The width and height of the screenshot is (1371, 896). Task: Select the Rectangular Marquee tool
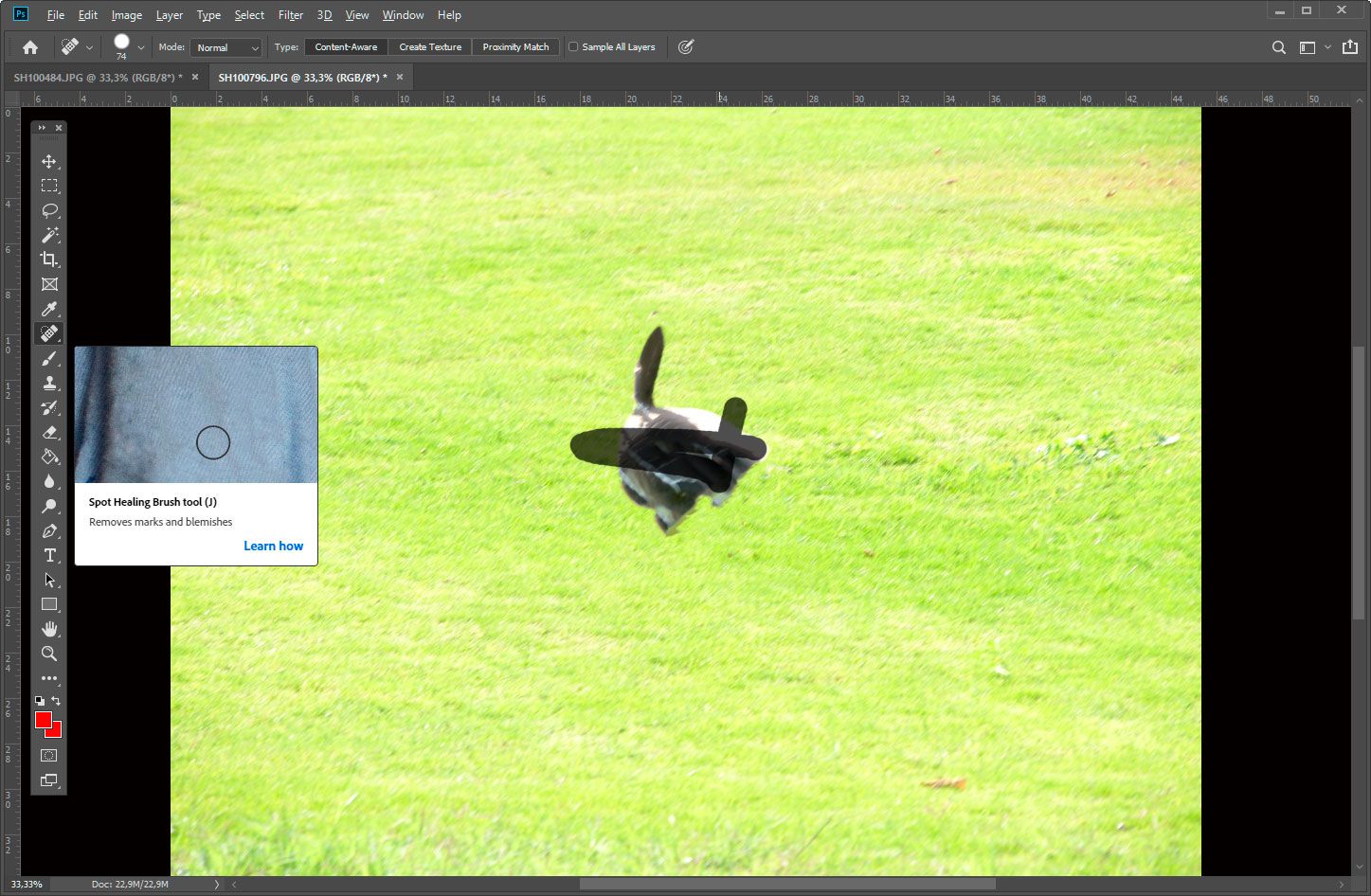[x=49, y=186]
